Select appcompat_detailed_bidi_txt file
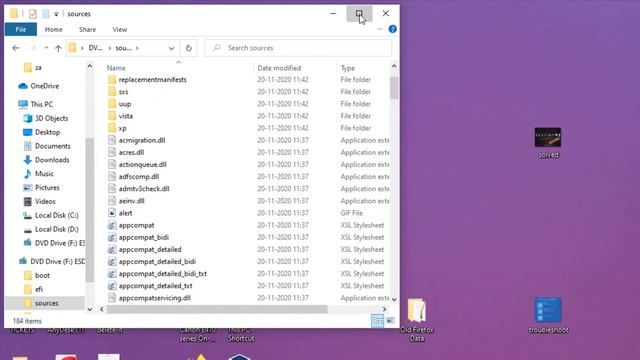The height and width of the screenshot is (360, 640). point(162,274)
